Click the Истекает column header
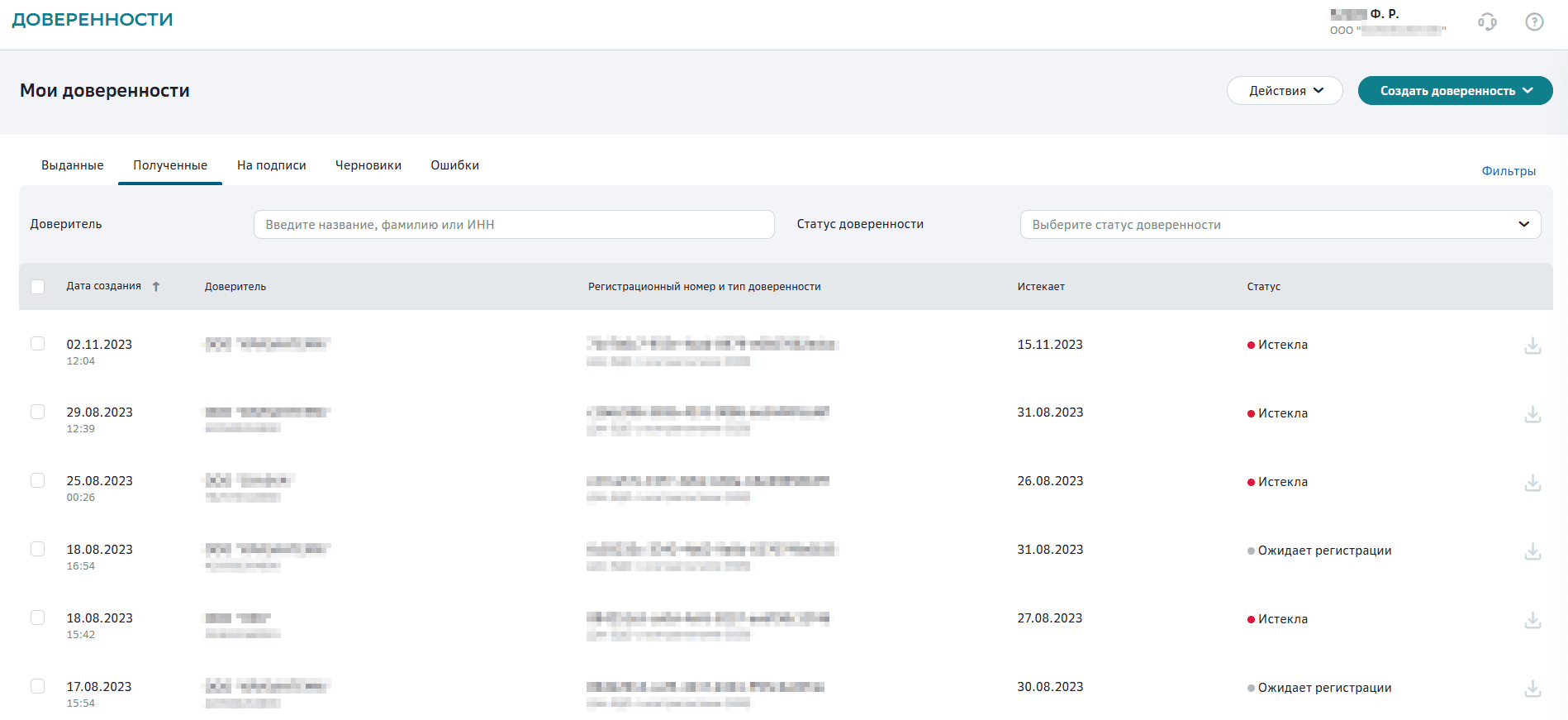Screen dimensions: 1568x720 tap(1041, 287)
